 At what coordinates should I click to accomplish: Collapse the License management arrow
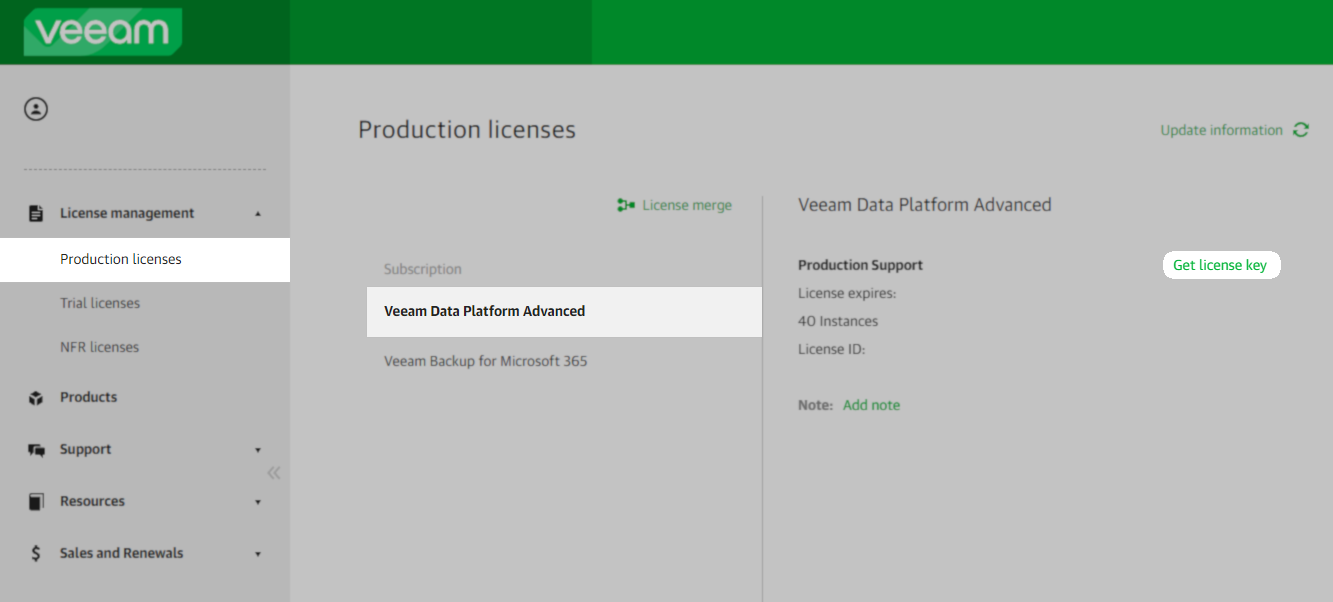coord(258,213)
